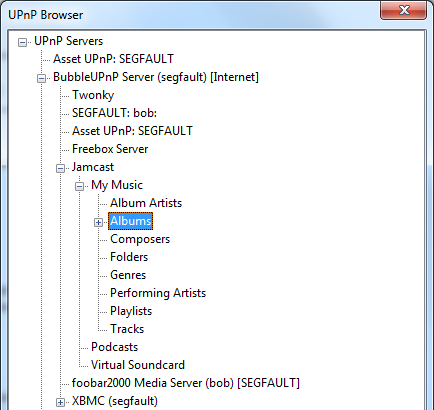
Task: Select foobar2000 Media Server (bob) entry
Action: point(186,383)
